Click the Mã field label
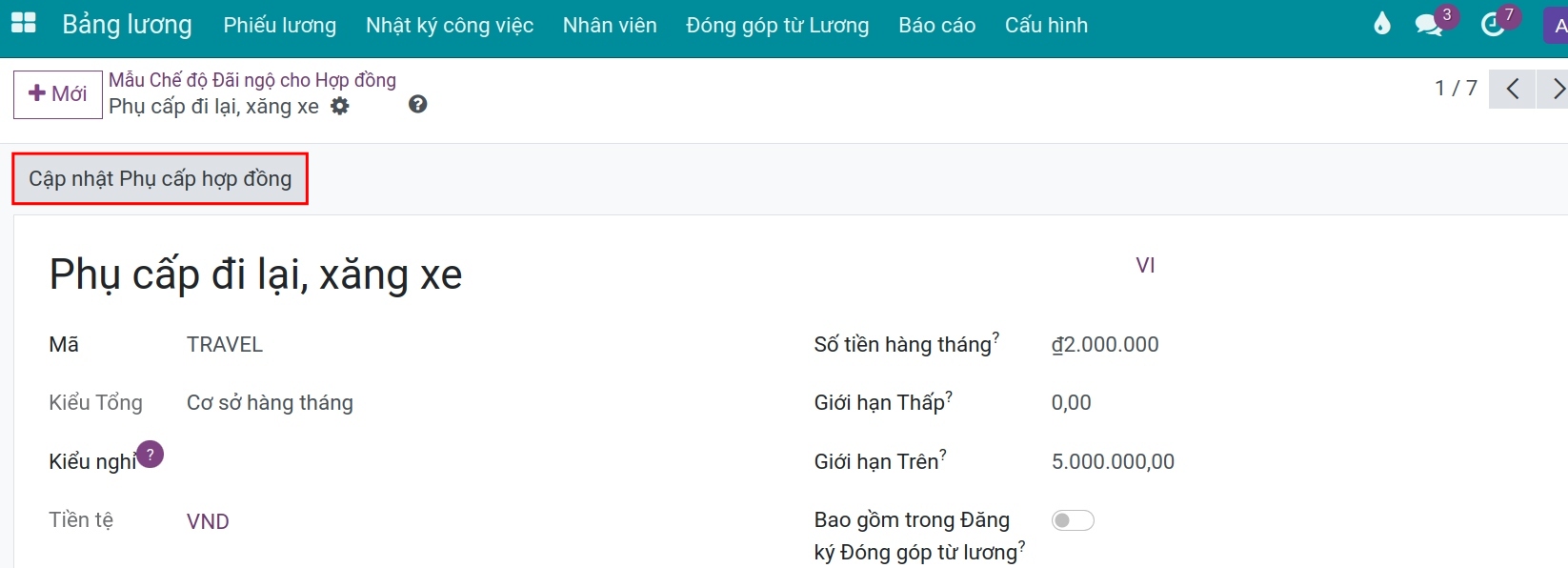 [64, 345]
